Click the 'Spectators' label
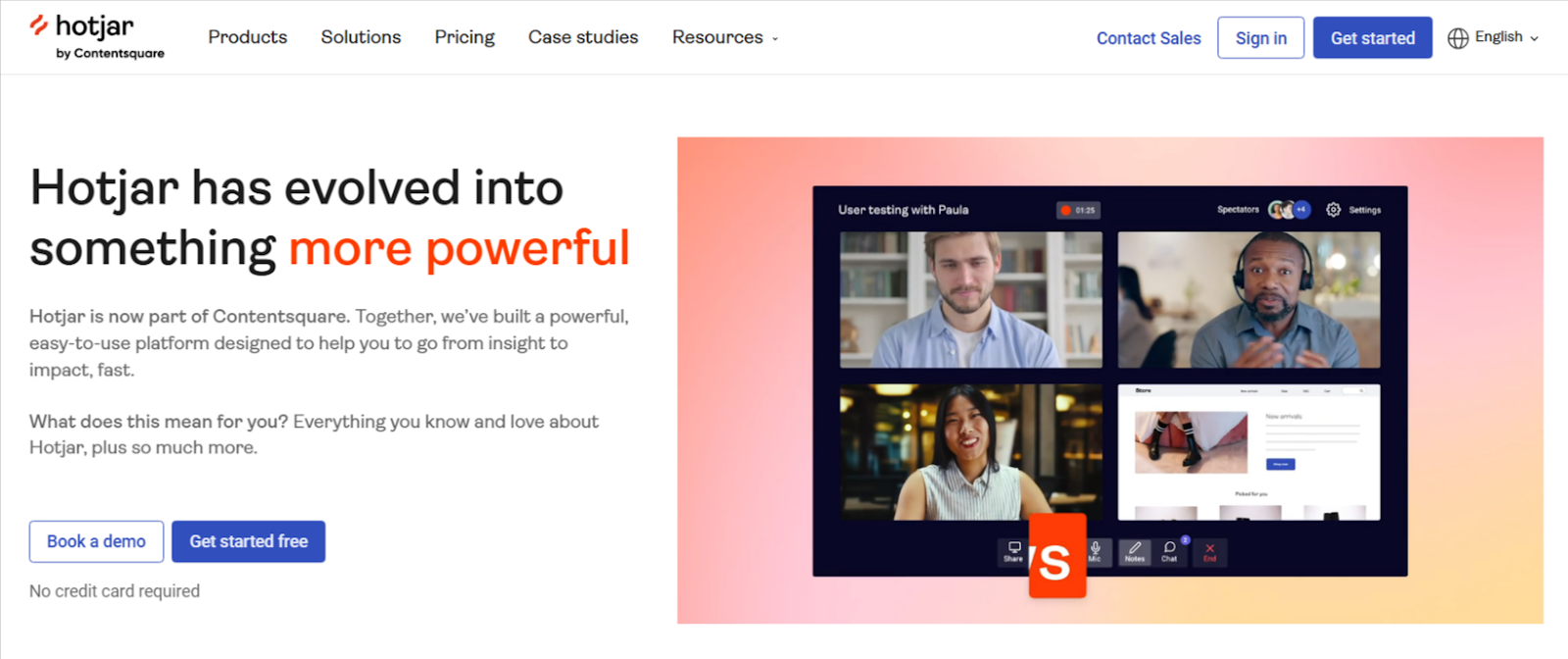This screenshot has height=659, width=1568. (1238, 210)
